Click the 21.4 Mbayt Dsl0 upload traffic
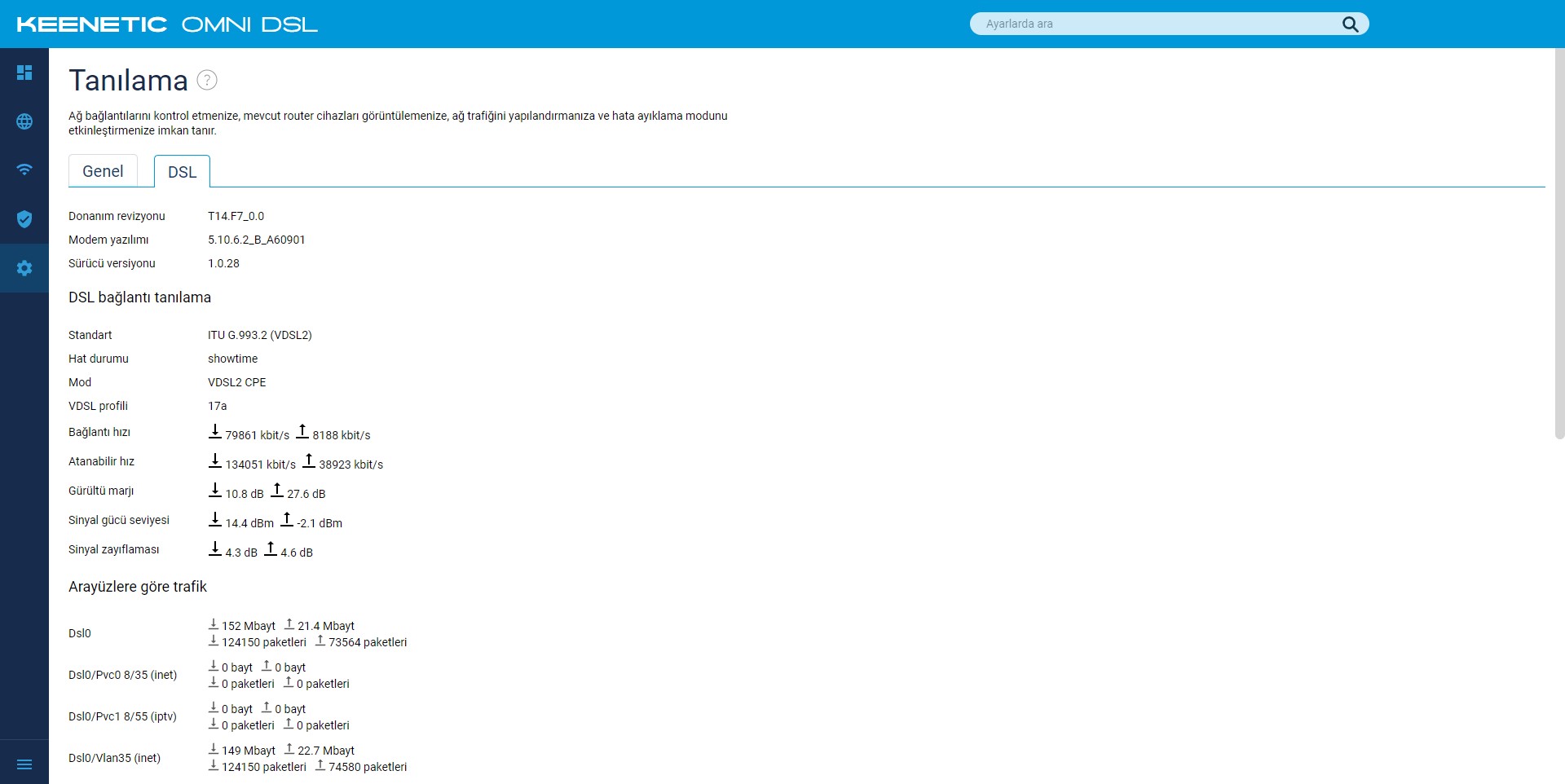The image size is (1565, 784). pos(326,626)
